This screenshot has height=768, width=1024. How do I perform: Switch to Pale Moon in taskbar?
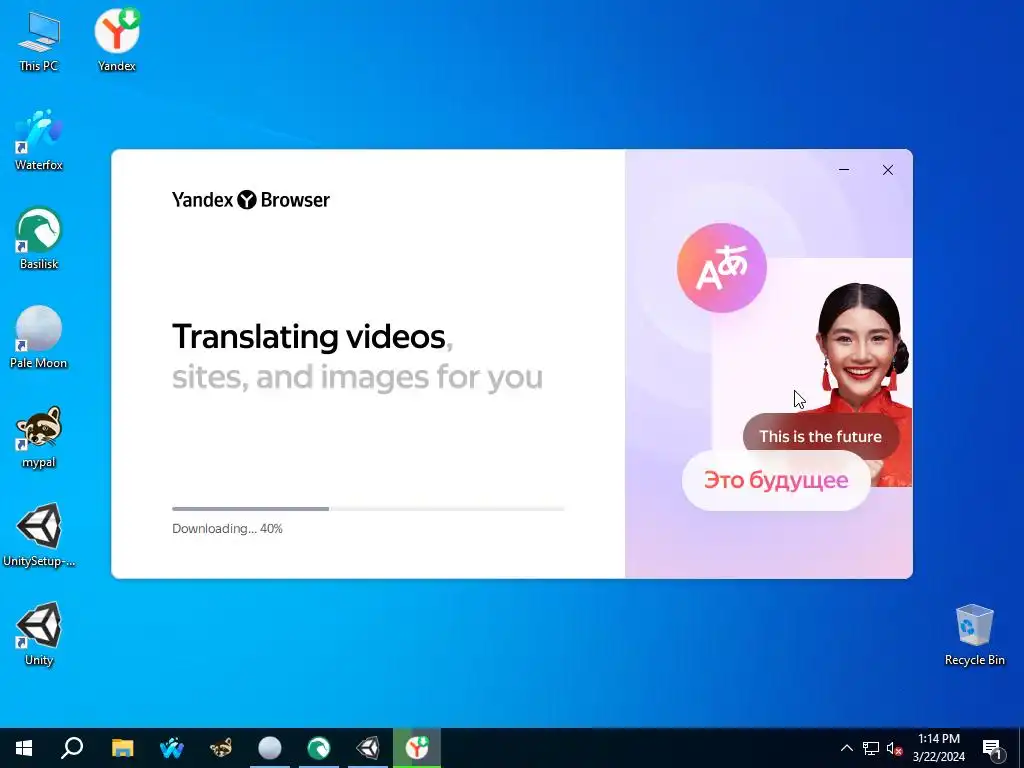[x=270, y=748]
